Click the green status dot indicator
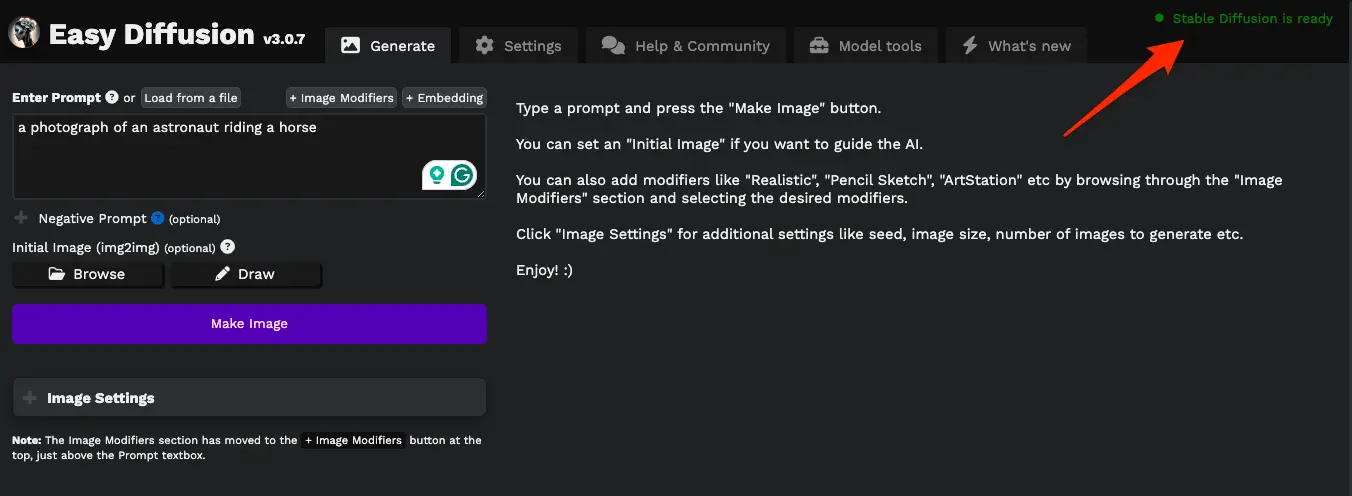This screenshot has width=1352, height=496. [1159, 18]
